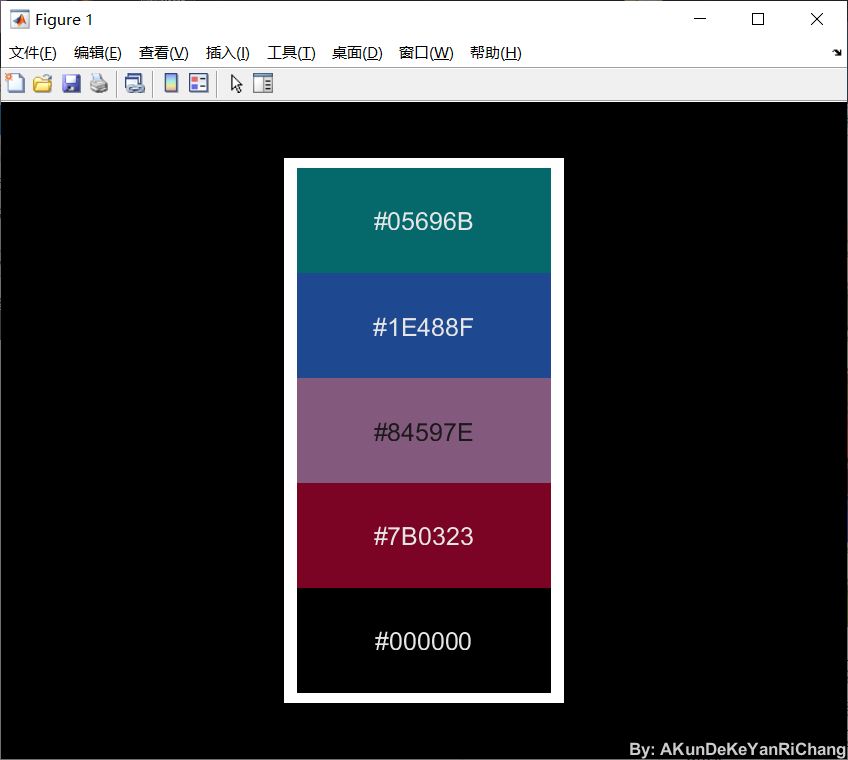Viewport: 848px width, 760px height.
Task: Open the 插入(I) menu
Action: [228, 53]
